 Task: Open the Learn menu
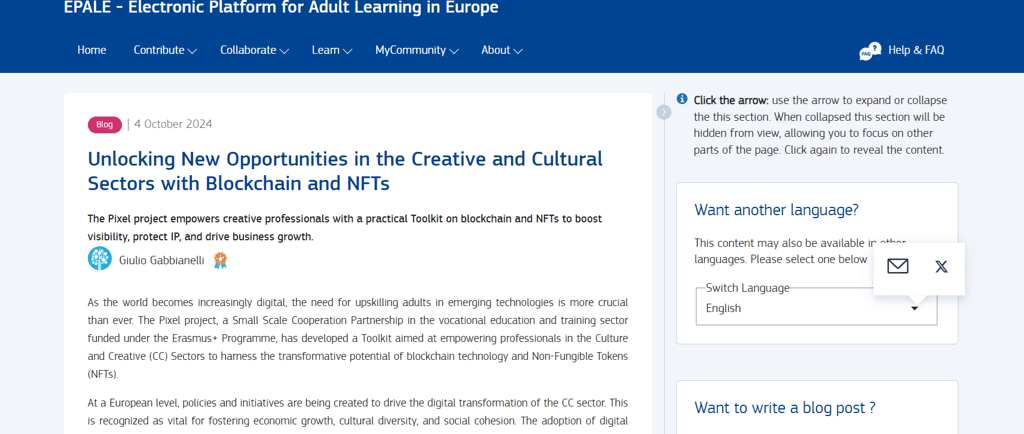332,50
